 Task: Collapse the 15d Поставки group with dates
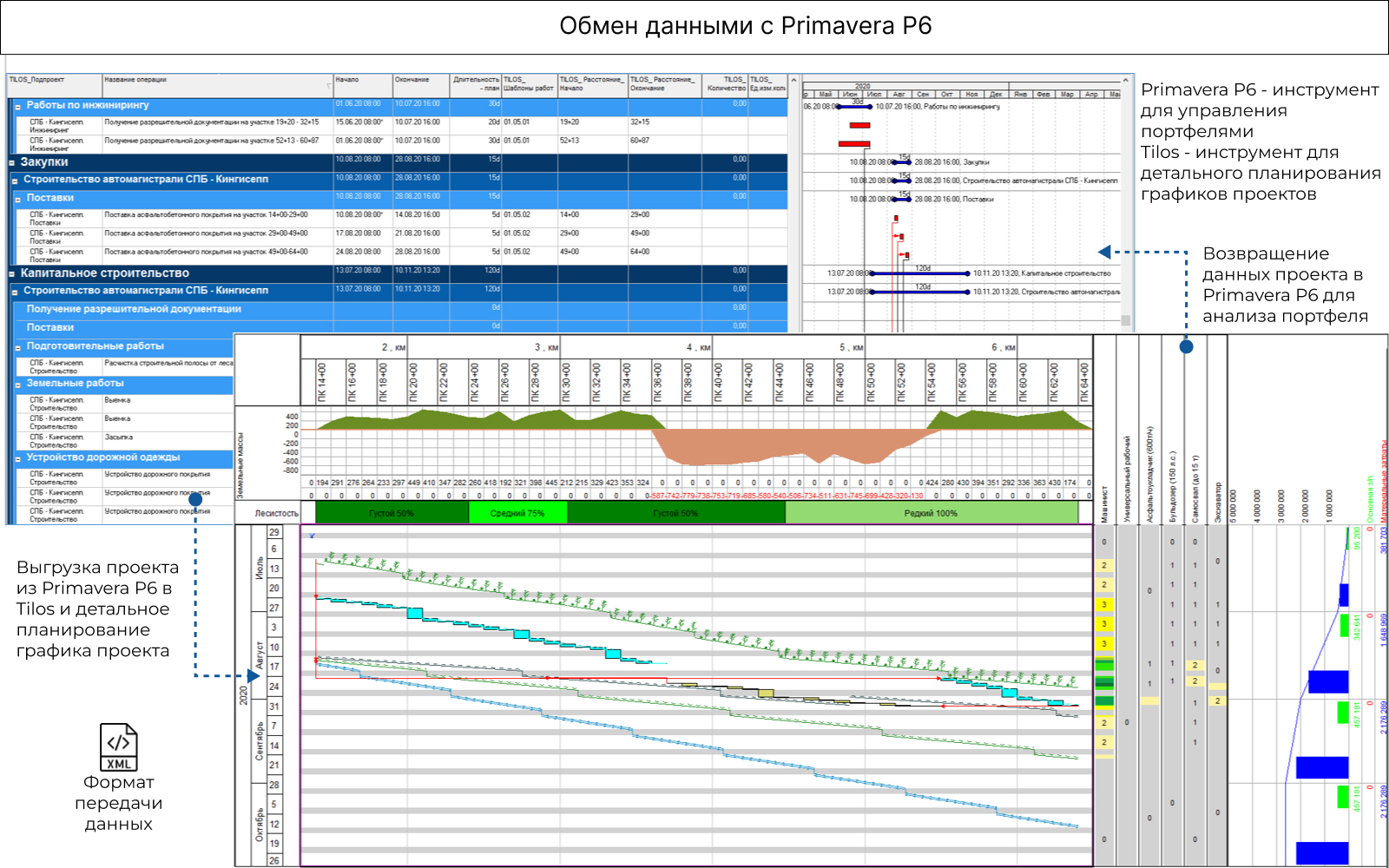click(x=17, y=199)
